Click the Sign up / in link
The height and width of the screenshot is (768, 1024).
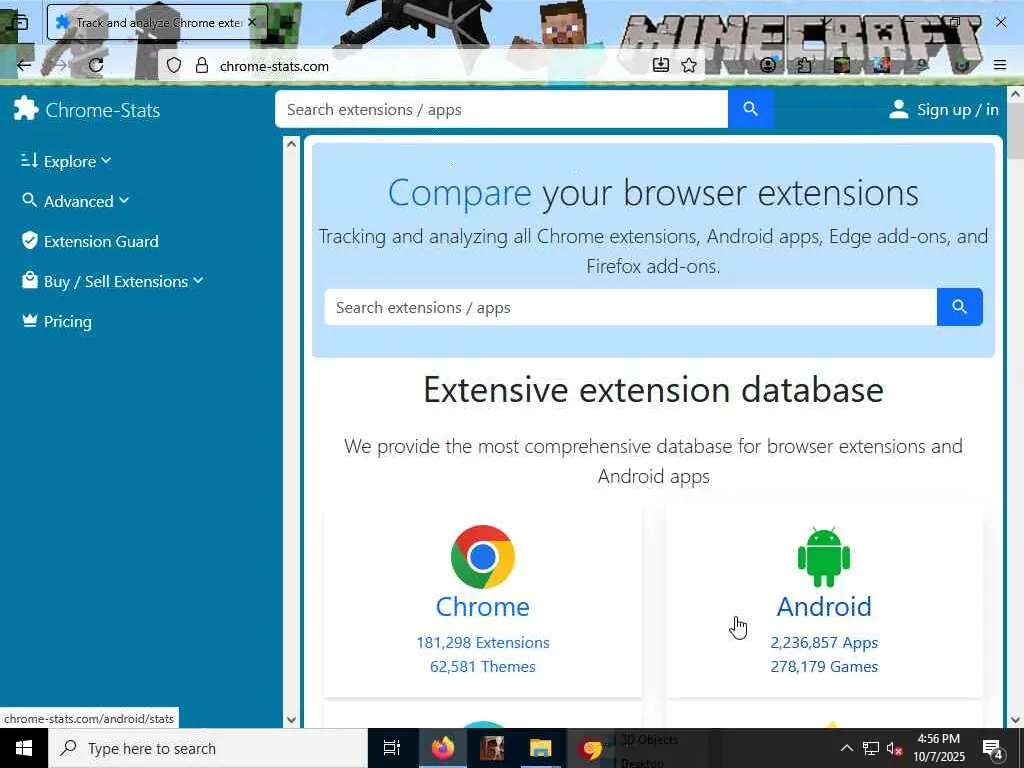957,110
